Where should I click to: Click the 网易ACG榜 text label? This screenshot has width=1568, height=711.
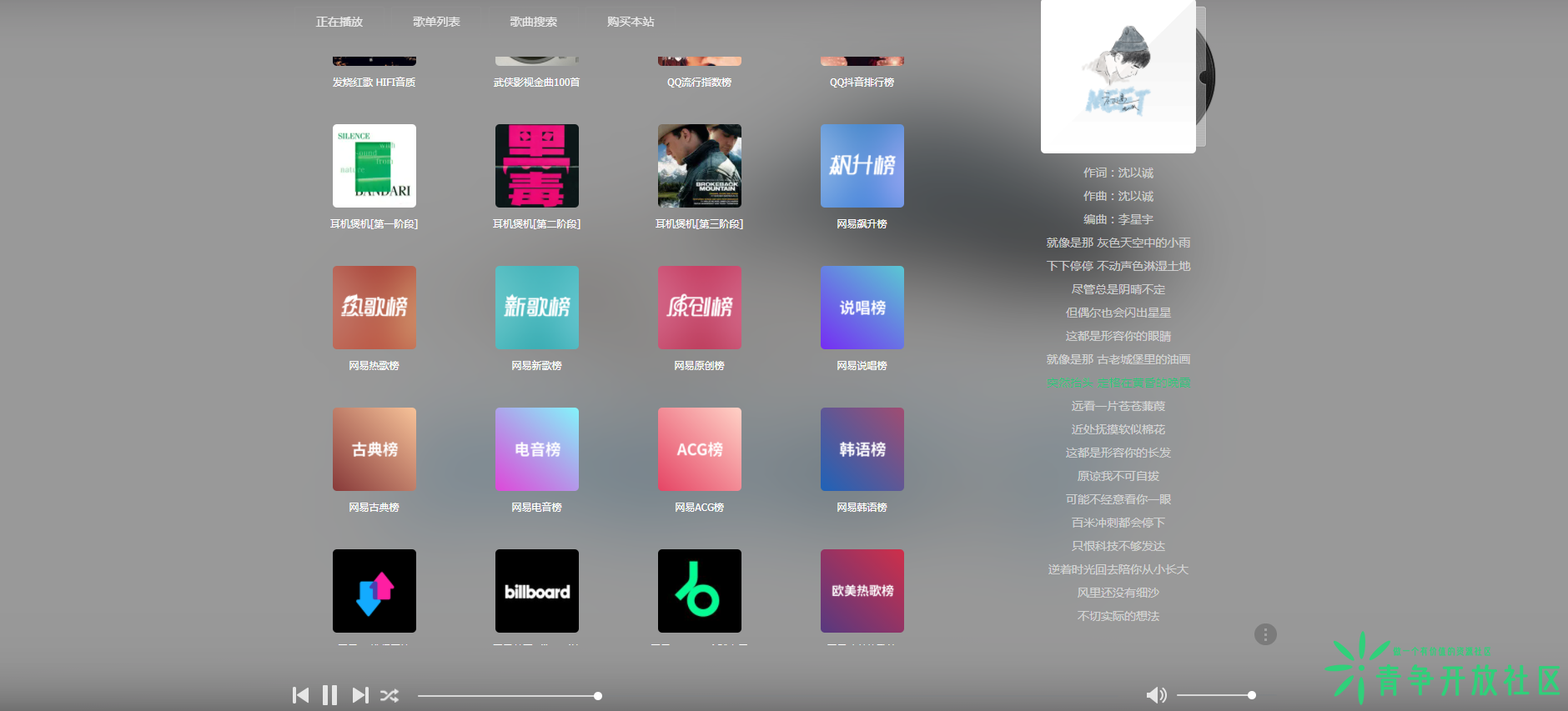click(700, 508)
